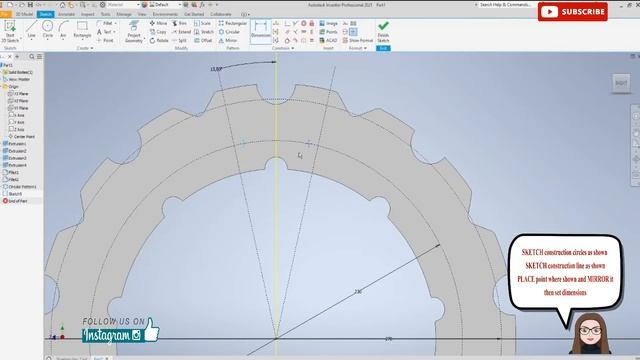The image size is (640, 360).
Task: Open Text tool dropdown arrow
Action: [114, 32]
